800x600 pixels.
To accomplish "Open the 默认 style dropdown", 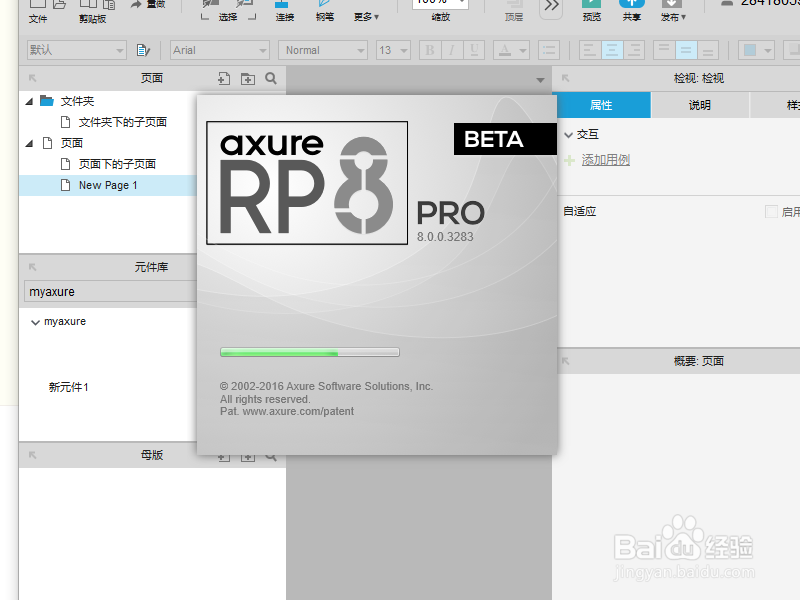I will [x=120, y=51].
